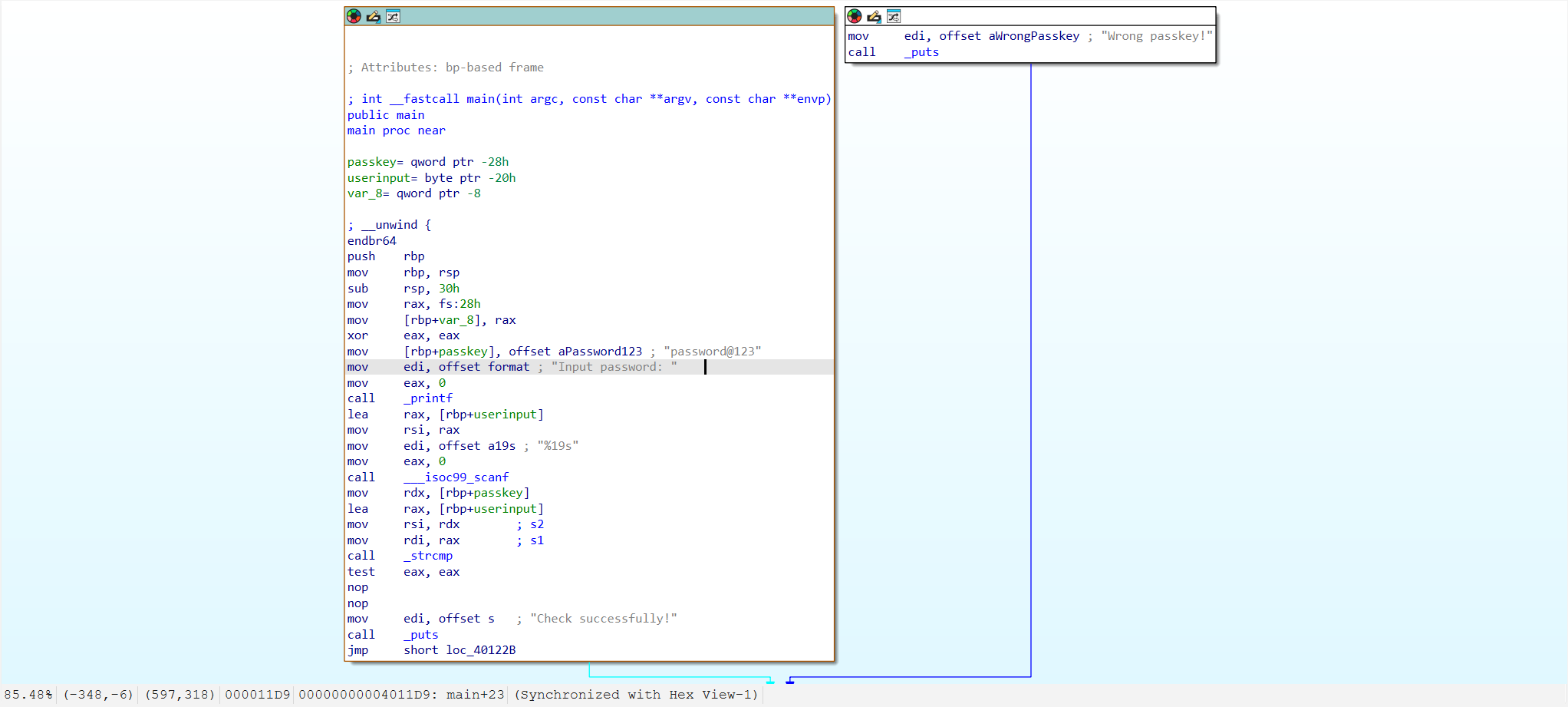This screenshot has height=707, width=1568.
Task: Click 'sub rsp, 30h' instruction
Action: [x=404, y=289]
